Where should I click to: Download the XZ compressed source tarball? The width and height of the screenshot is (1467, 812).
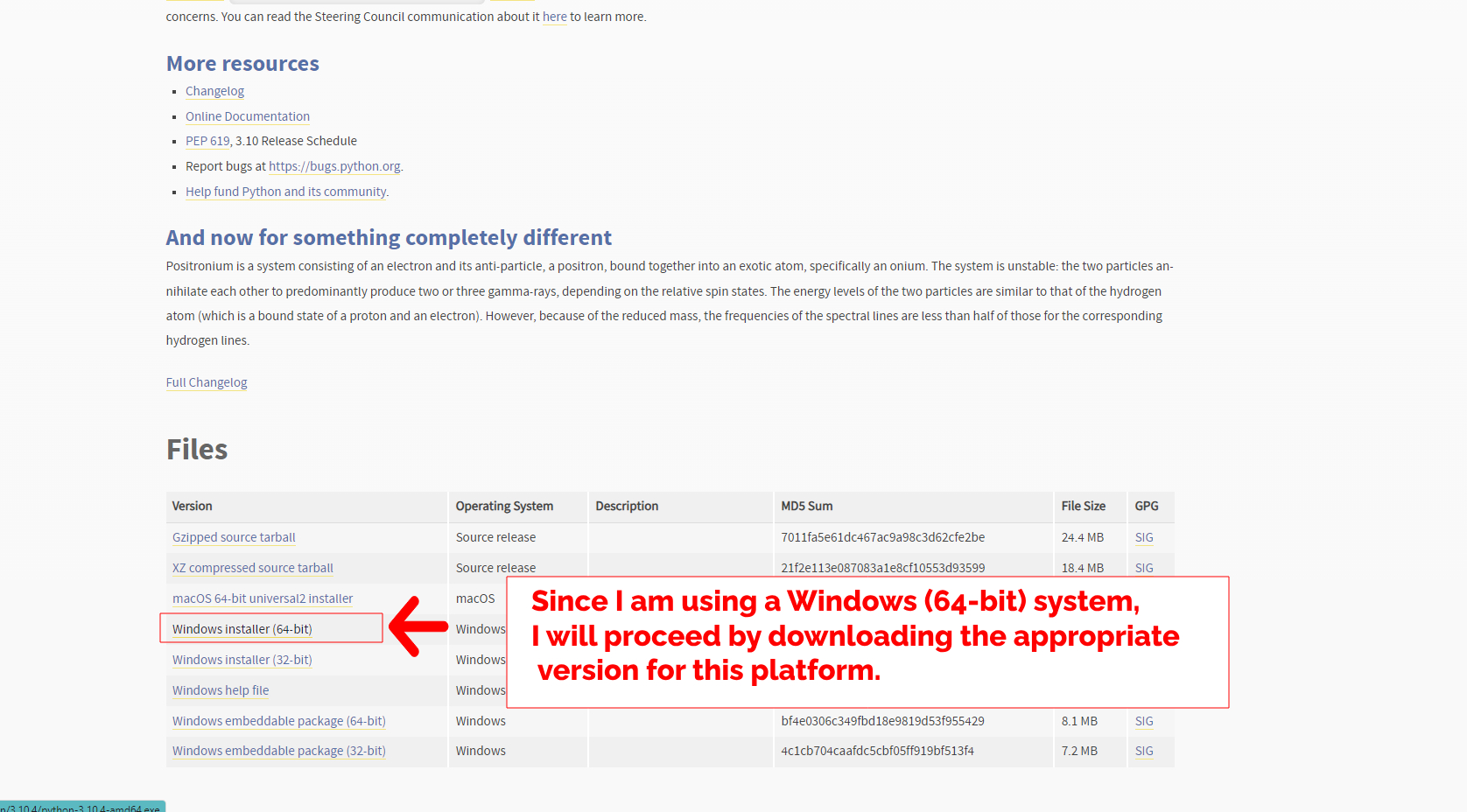coord(252,568)
